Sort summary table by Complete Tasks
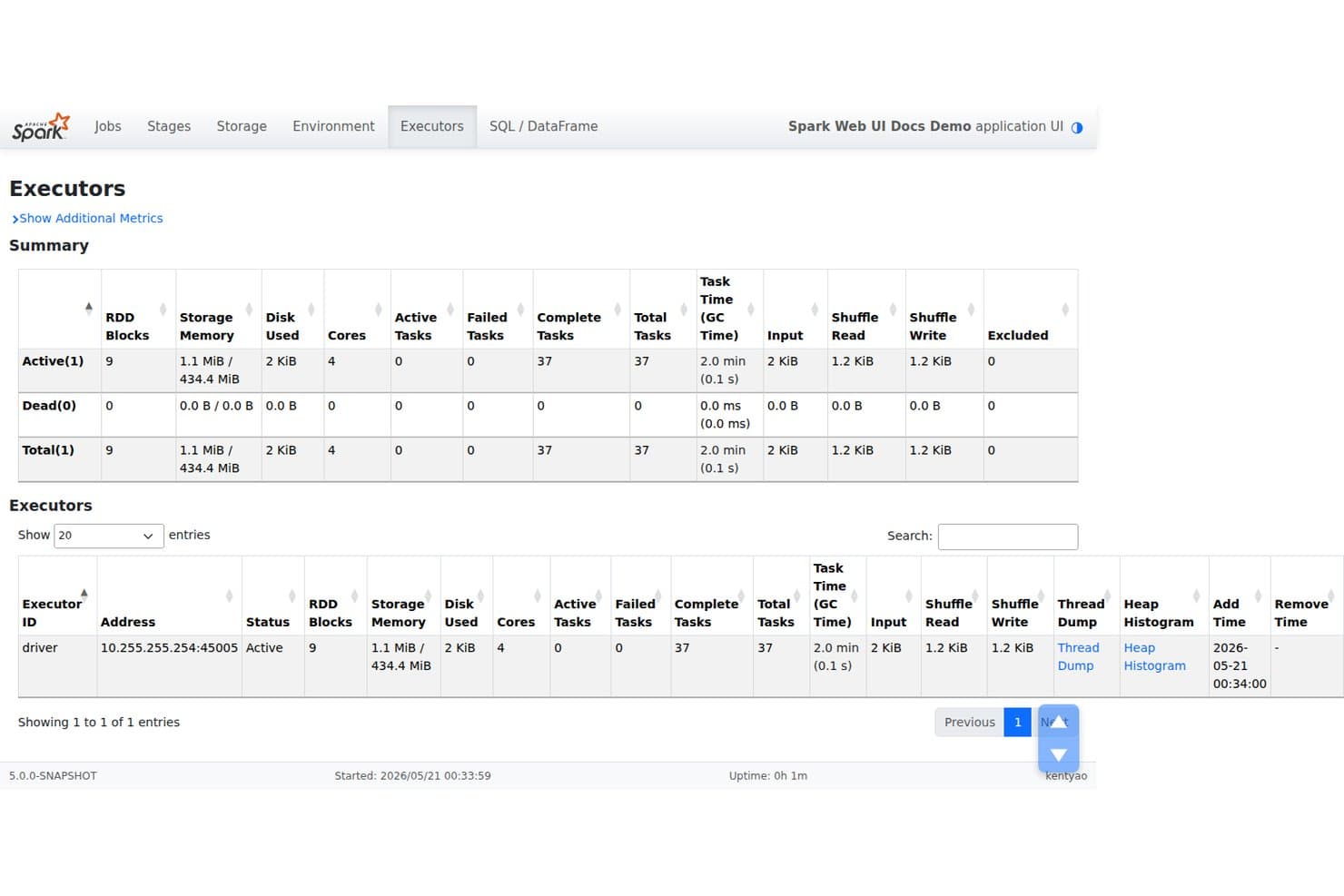This screenshot has width=1344, height=896. click(581, 309)
